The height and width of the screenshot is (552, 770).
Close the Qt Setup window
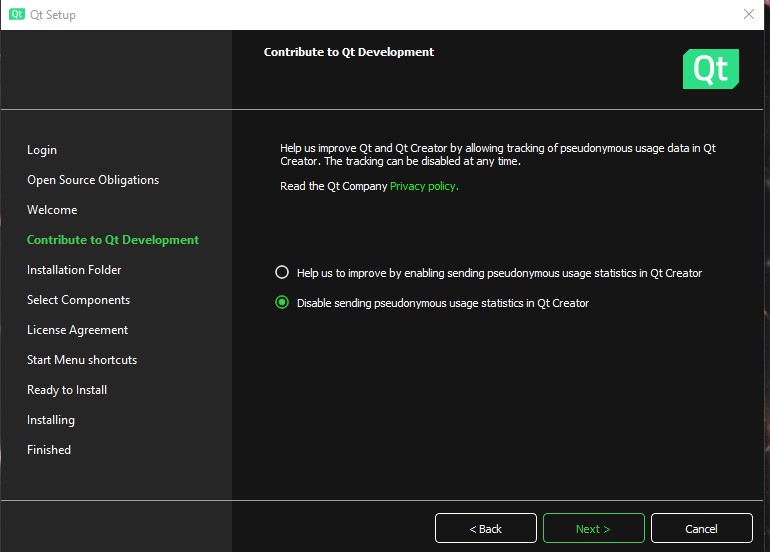748,14
